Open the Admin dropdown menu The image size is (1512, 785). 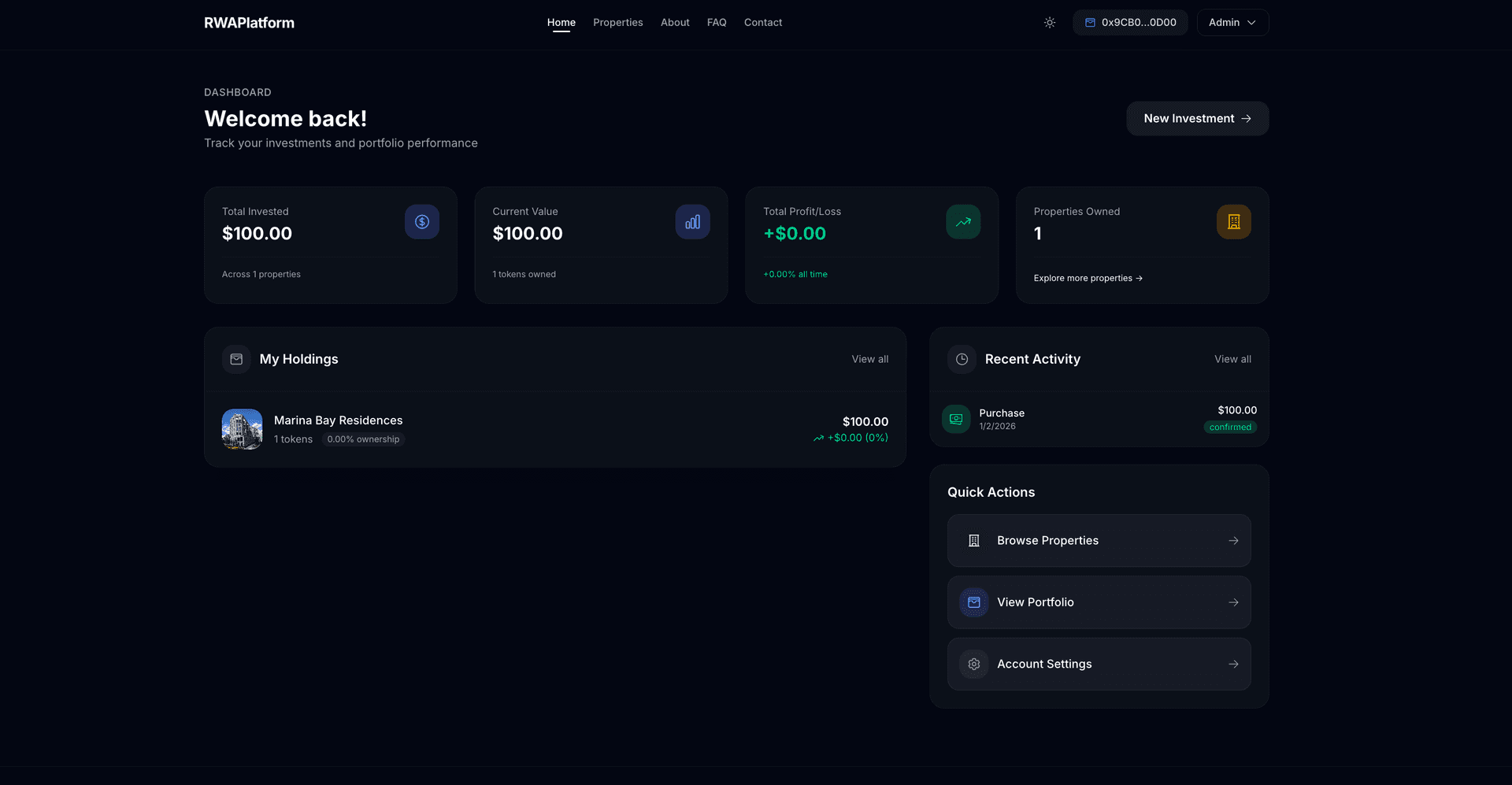click(x=1232, y=23)
